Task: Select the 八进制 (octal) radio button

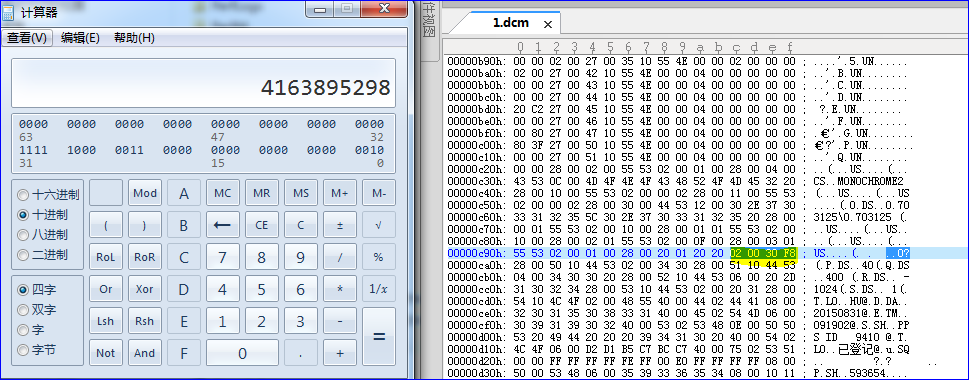Action: click(x=23, y=235)
